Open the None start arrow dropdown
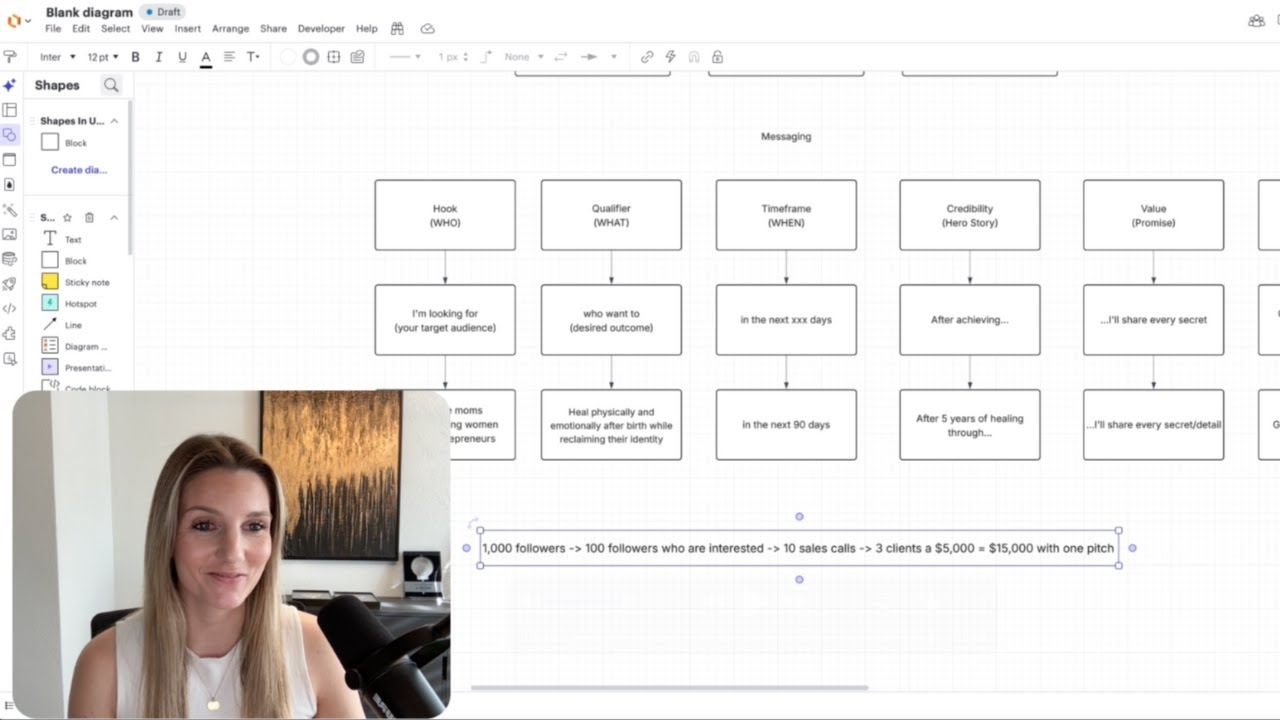The height and width of the screenshot is (720, 1280). pos(524,57)
